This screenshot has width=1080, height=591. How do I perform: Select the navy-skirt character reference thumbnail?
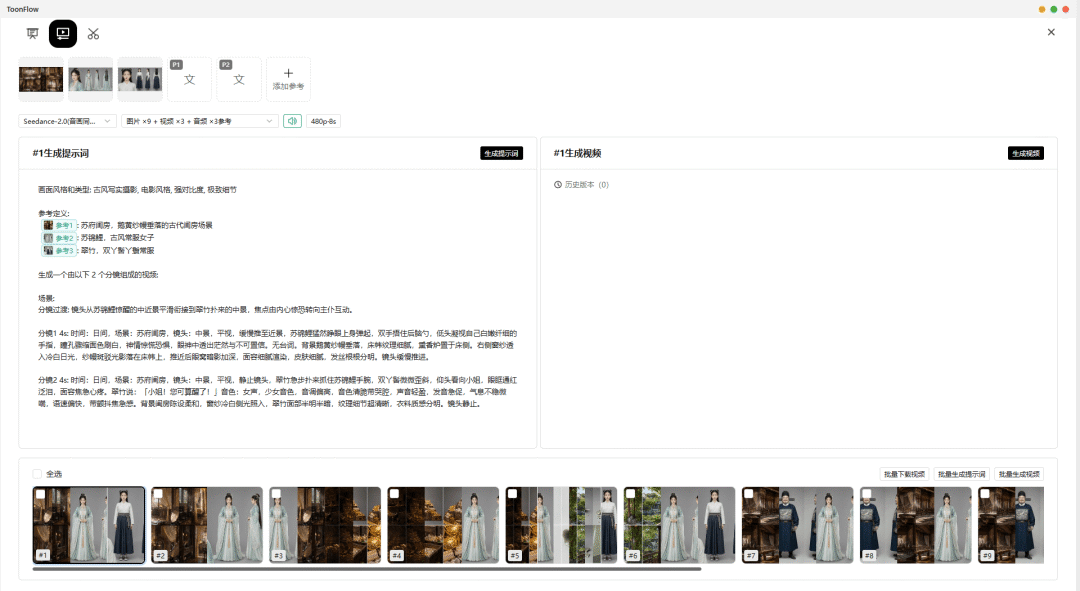point(140,79)
